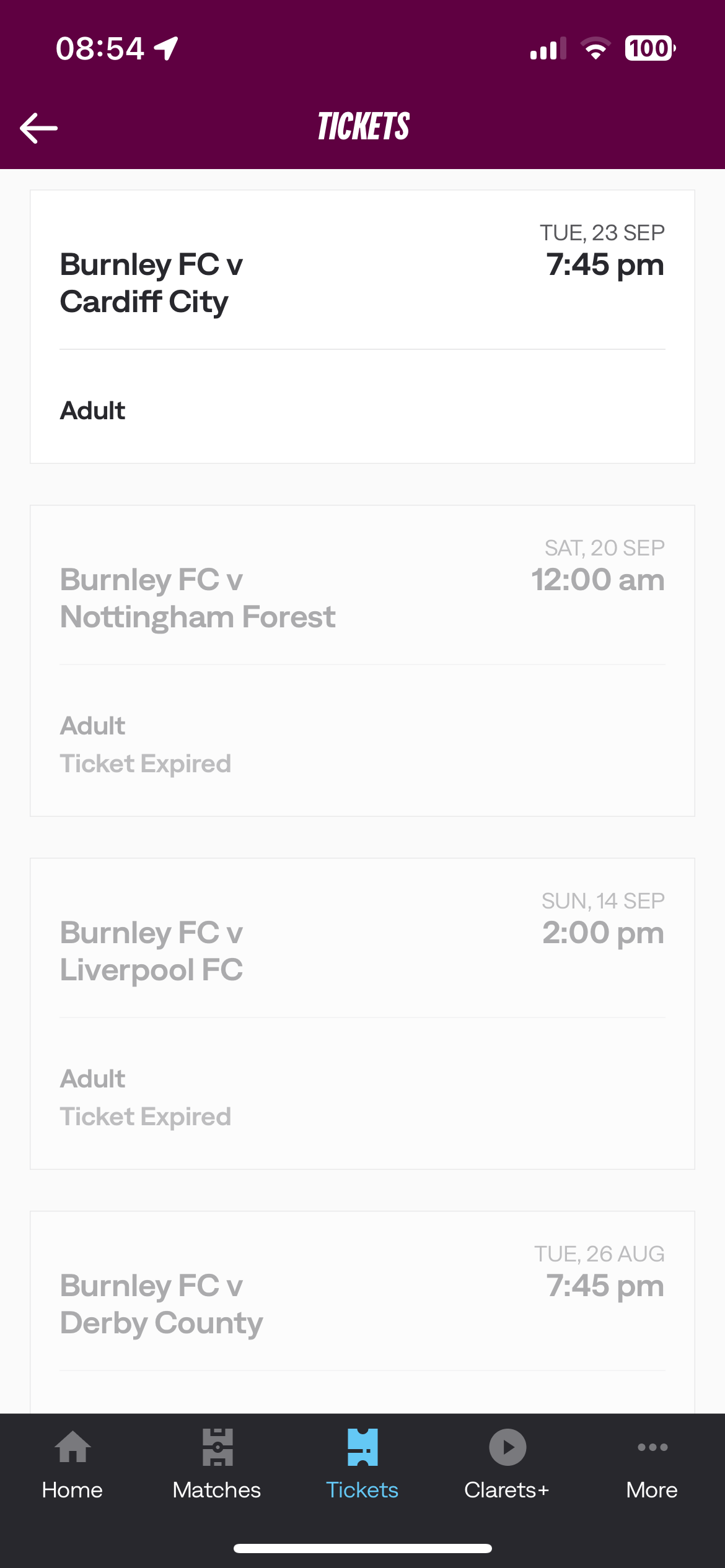This screenshot has width=725, height=1568.
Task: Tap the battery indicator in status bar
Action: pos(649,48)
